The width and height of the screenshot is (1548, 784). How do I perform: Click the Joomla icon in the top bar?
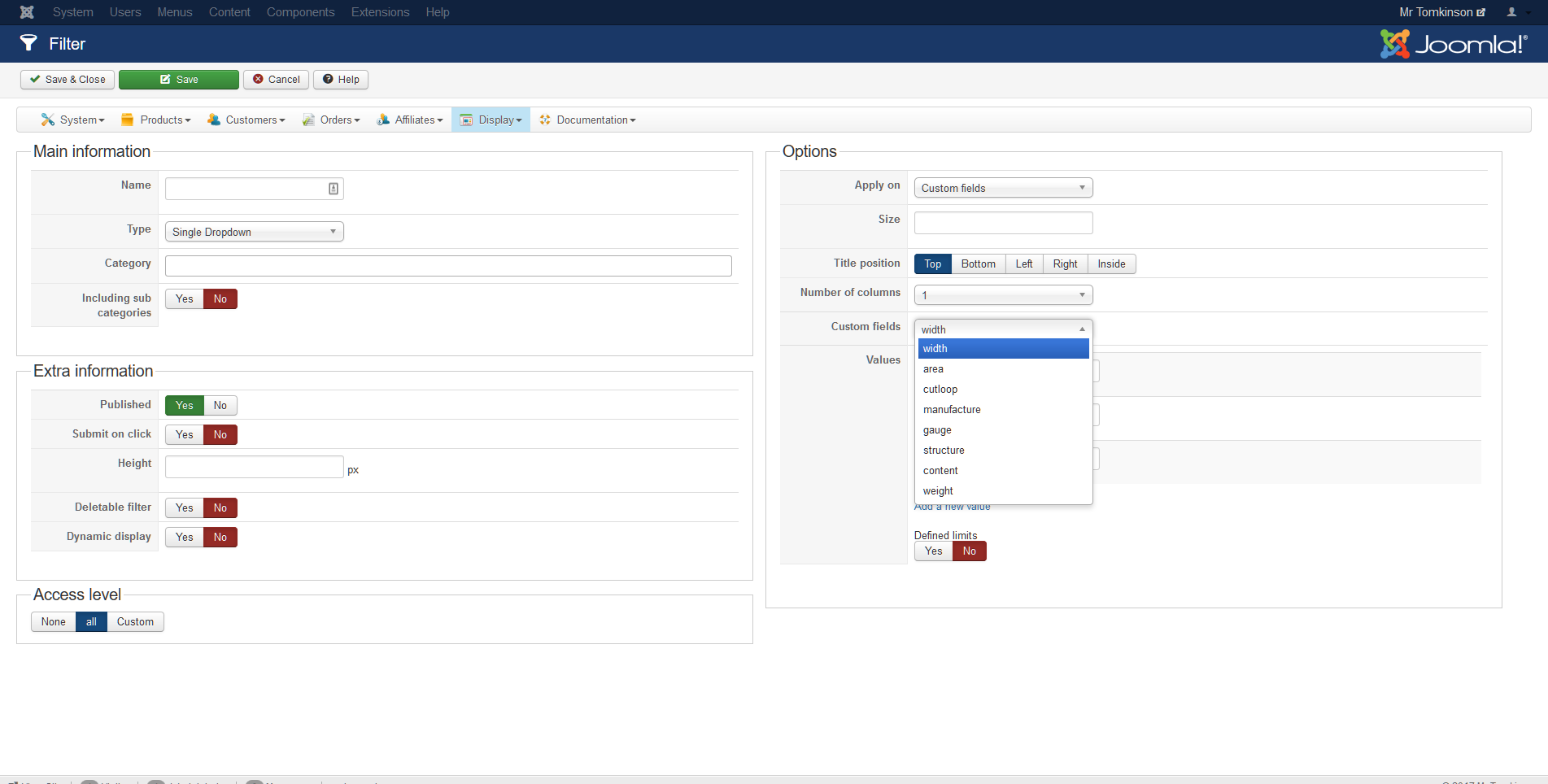pos(27,12)
